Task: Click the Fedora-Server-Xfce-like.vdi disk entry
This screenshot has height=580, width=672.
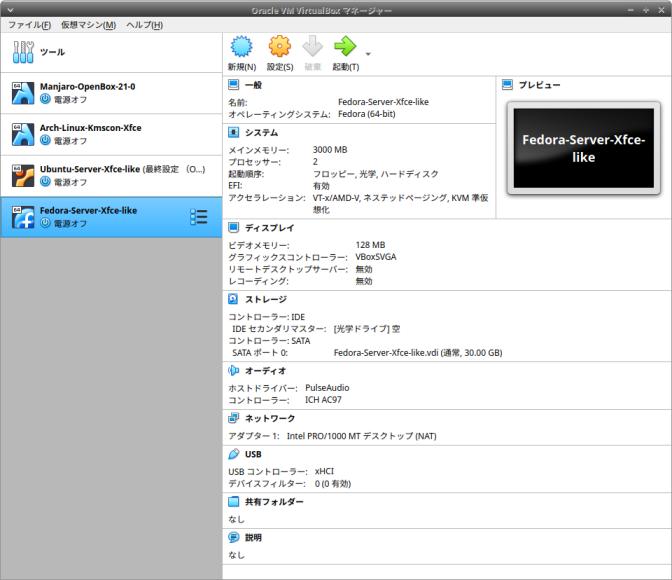Action: [418, 353]
